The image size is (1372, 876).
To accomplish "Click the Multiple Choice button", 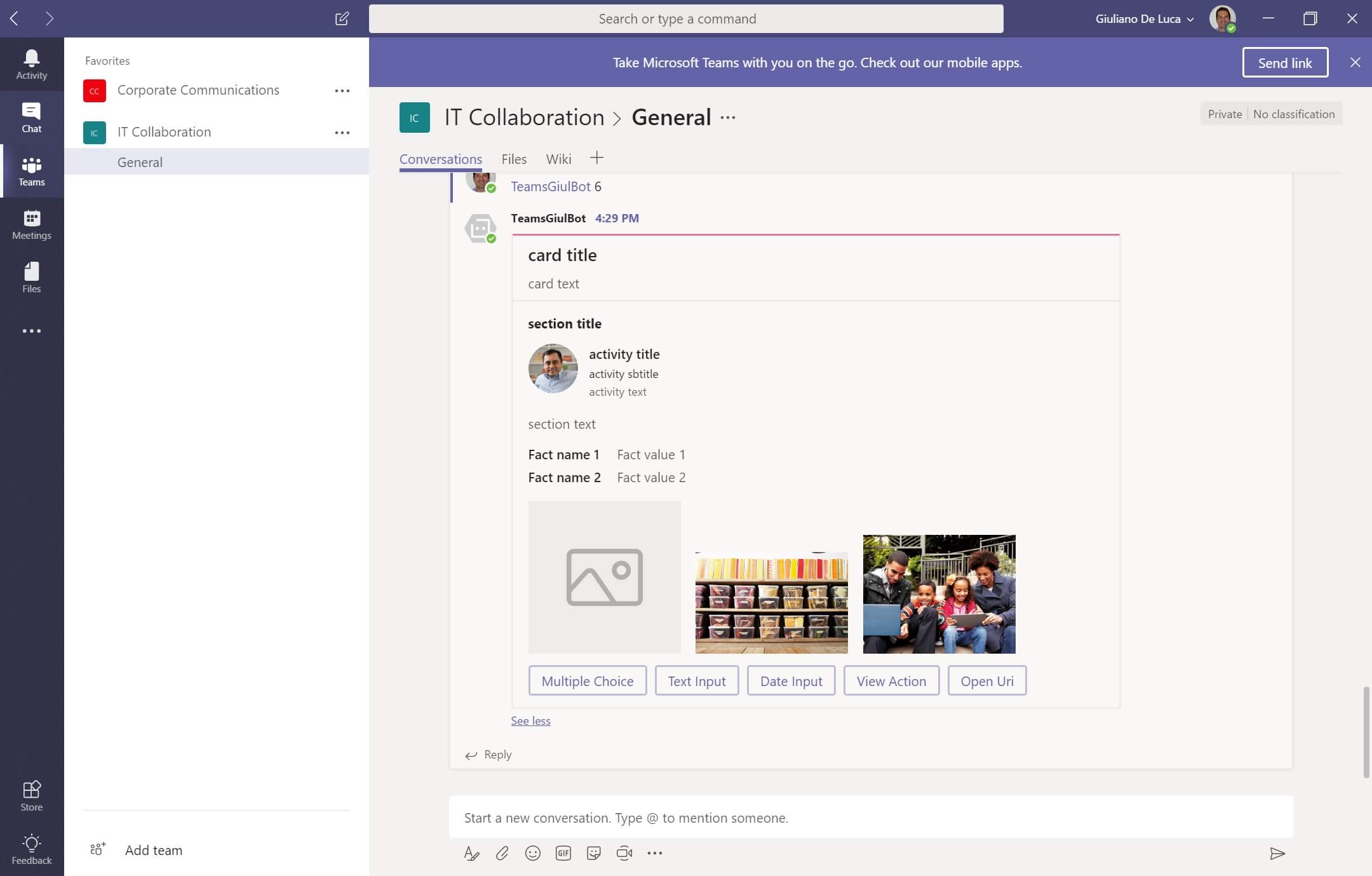I will [587, 680].
